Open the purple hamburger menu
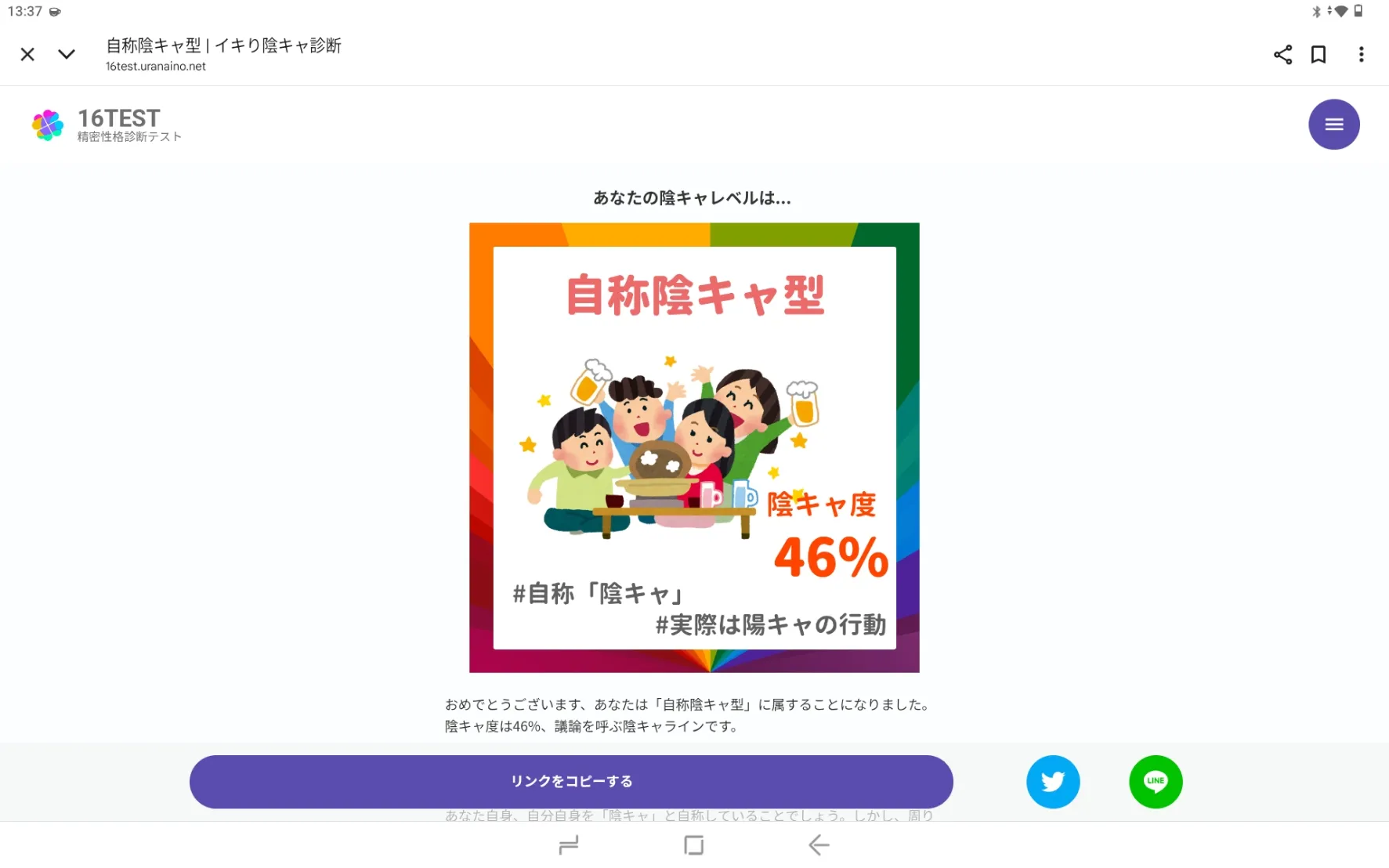The height and width of the screenshot is (868, 1389). click(1333, 124)
